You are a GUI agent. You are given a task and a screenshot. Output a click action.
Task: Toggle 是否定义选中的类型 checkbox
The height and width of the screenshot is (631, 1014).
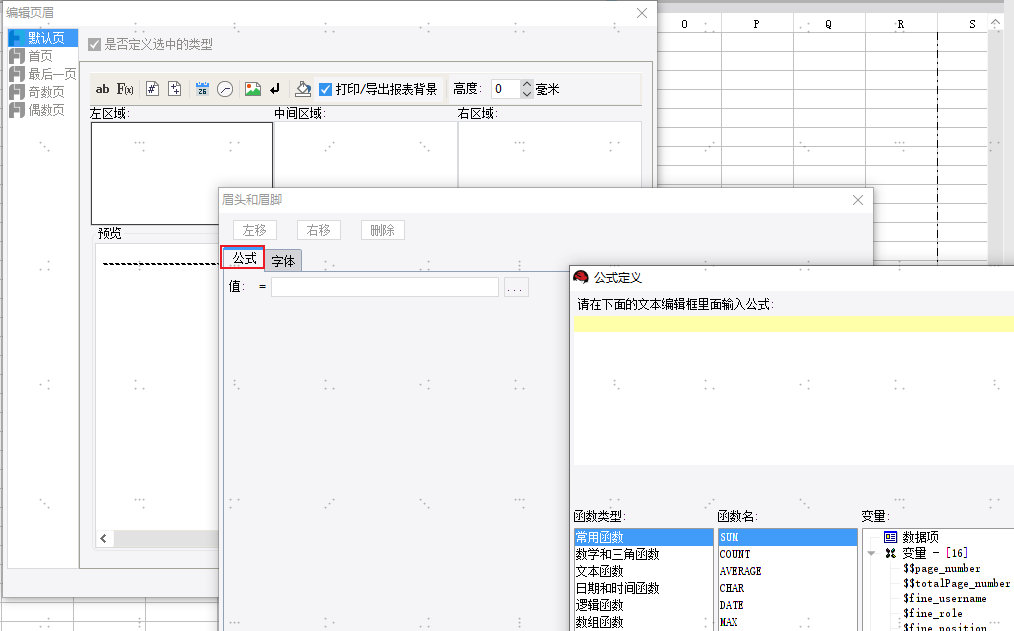94,45
